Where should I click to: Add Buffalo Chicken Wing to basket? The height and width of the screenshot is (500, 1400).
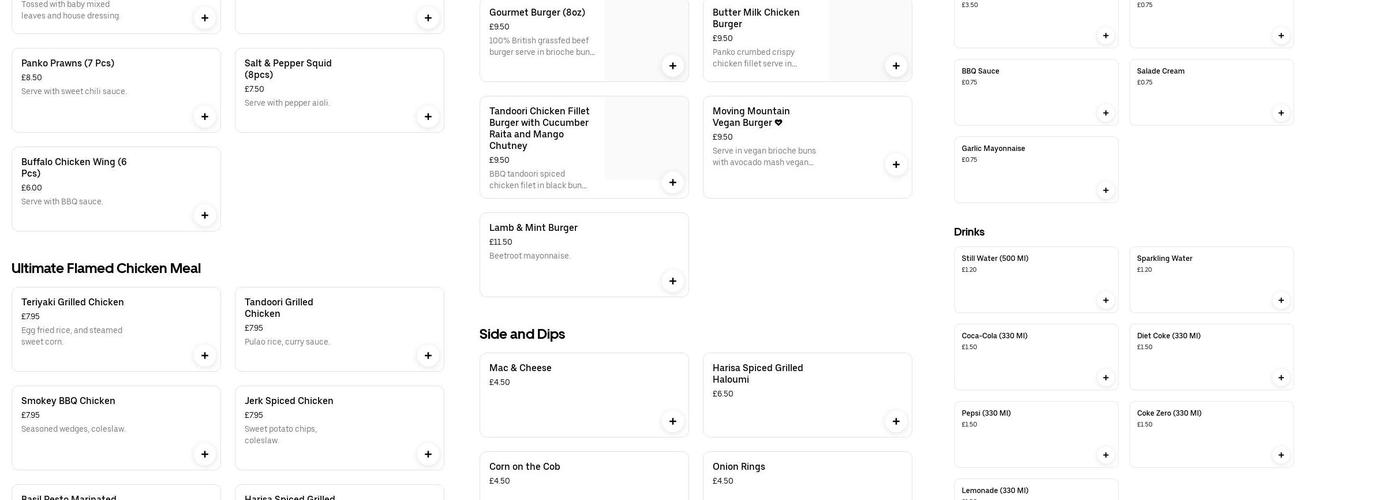[x=205, y=216]
